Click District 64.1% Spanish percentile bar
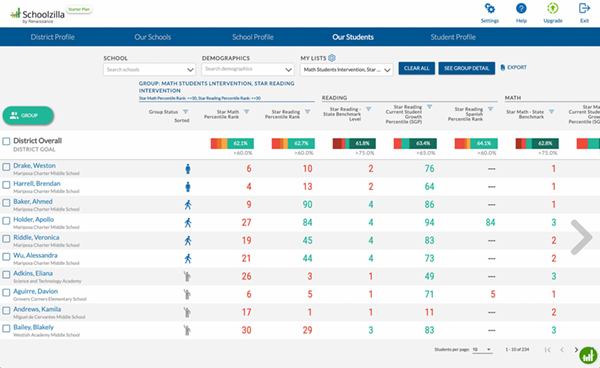The height and width of the screenshot is (368, 600). click(x=476, y=143)
